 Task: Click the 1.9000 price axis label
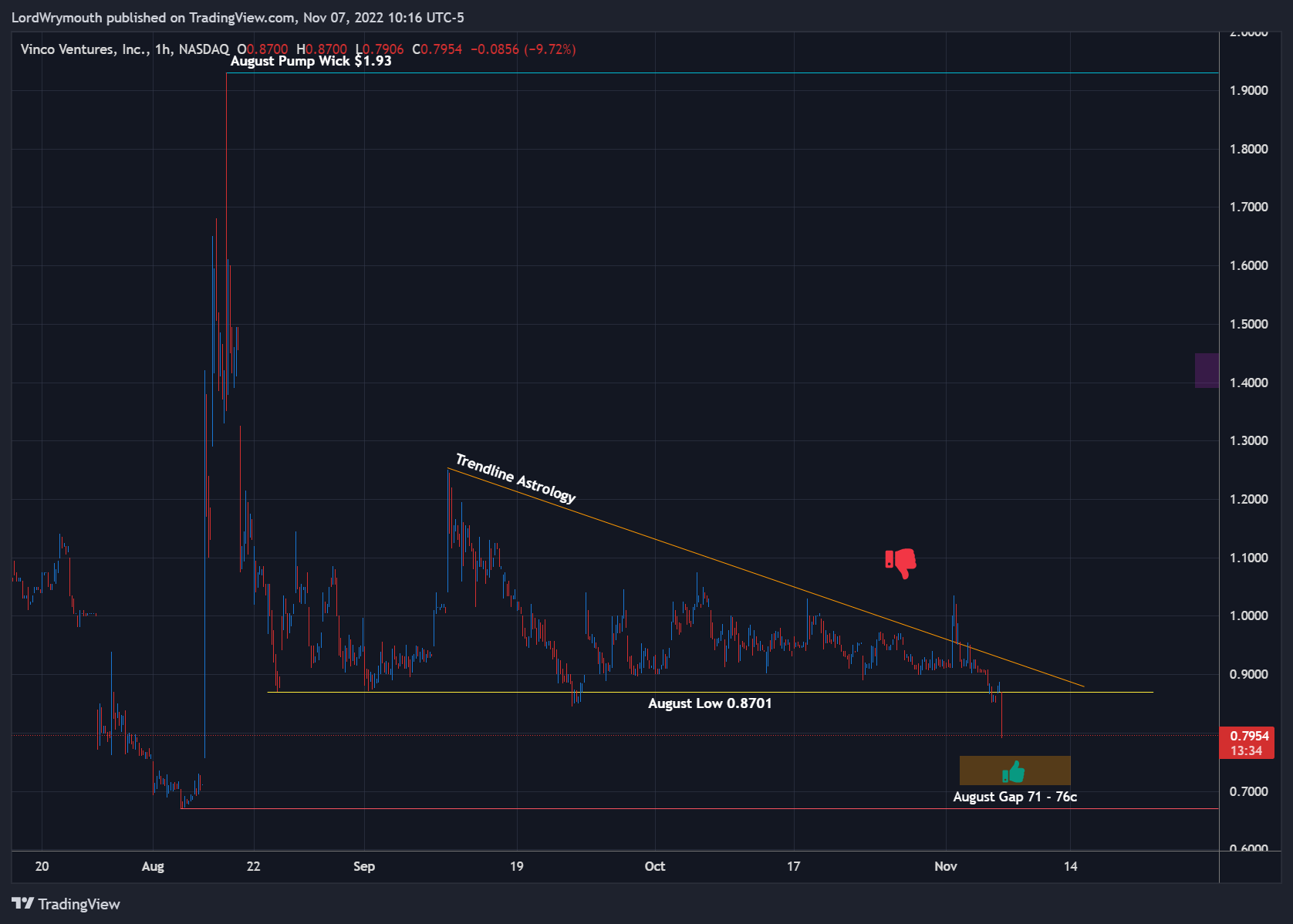1248,90
